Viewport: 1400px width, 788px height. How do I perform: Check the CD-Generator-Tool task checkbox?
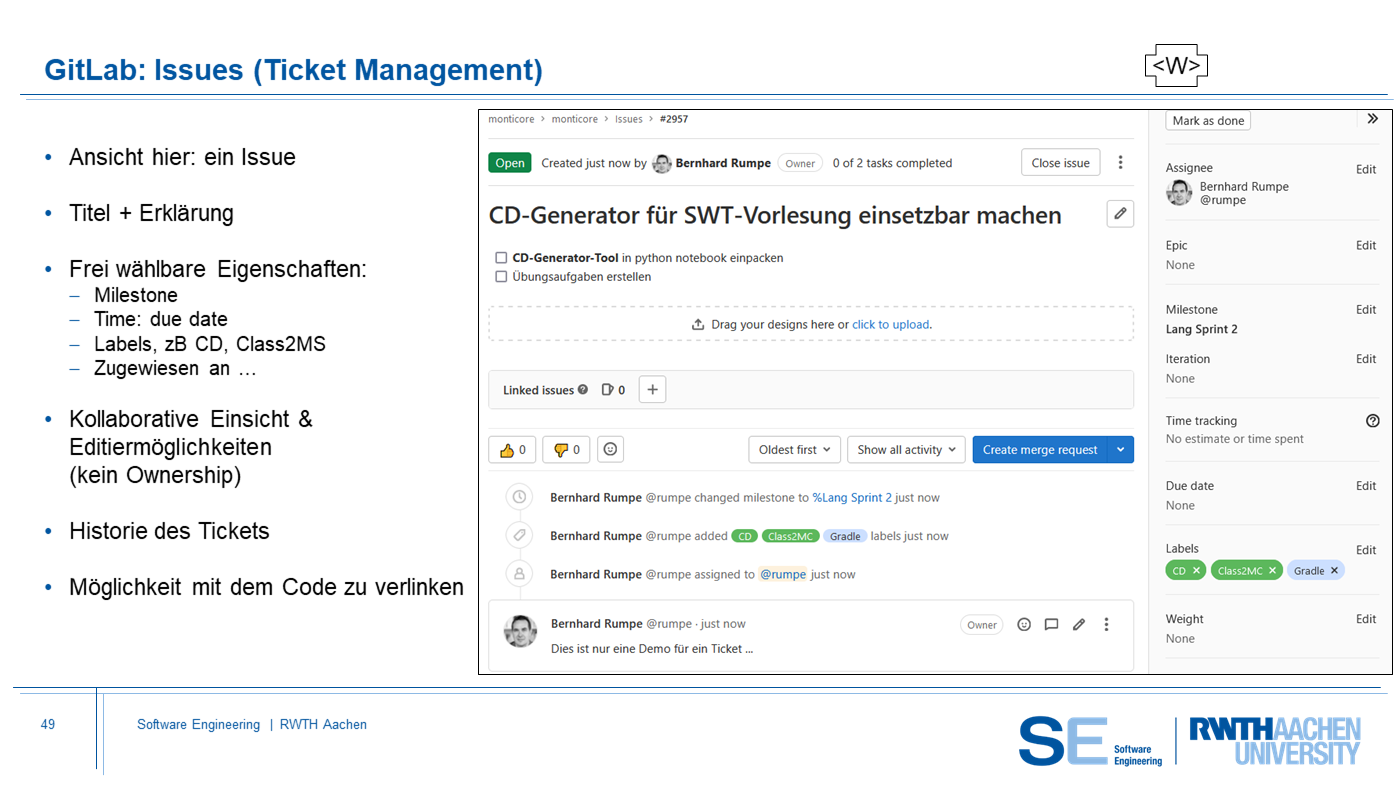[x=502, y=258]
